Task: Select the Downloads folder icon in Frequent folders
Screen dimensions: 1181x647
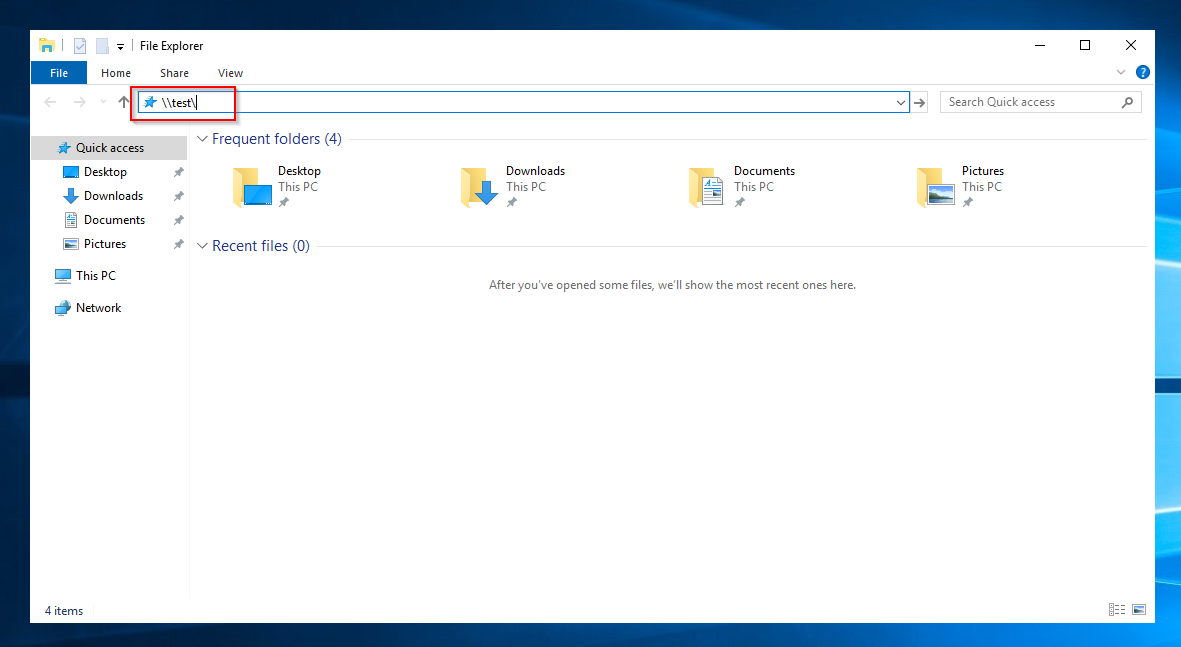Action: pos(480,187)
